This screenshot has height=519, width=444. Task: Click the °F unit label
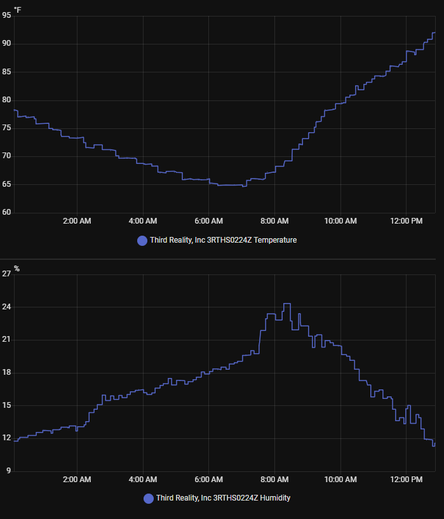(x=17, y=10)
